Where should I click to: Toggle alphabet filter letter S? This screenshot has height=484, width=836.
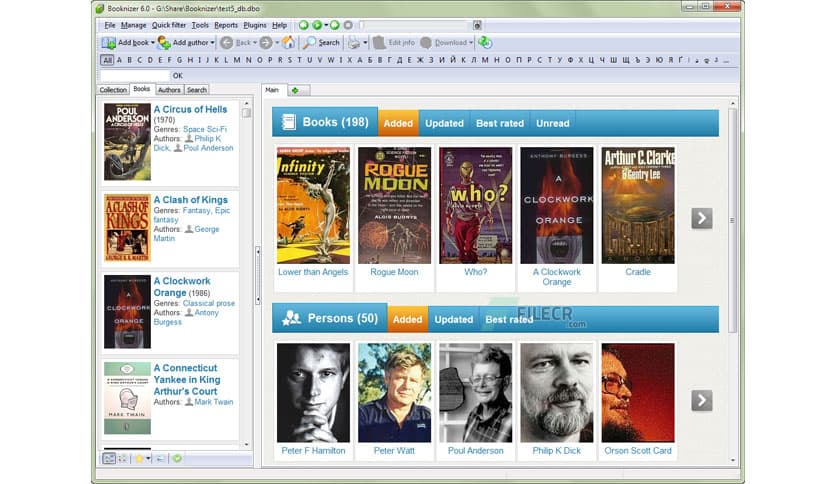(290, 60)
